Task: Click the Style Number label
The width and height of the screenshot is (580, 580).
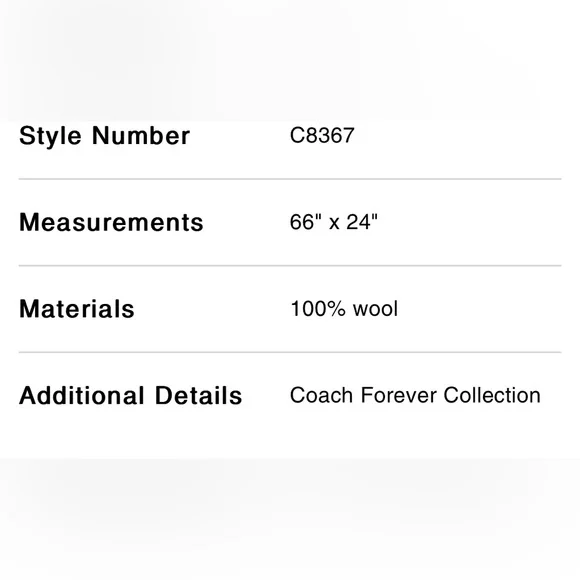Action: click(104, 136)
